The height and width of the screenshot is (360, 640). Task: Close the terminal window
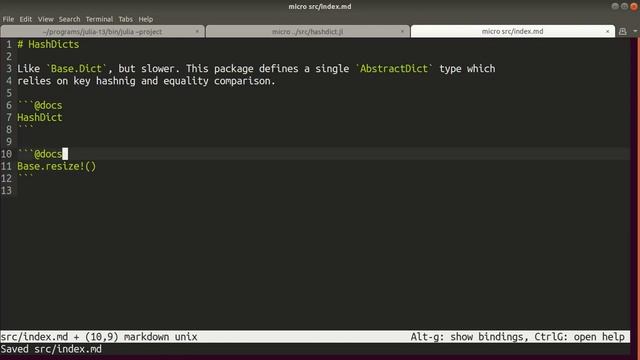634,6
